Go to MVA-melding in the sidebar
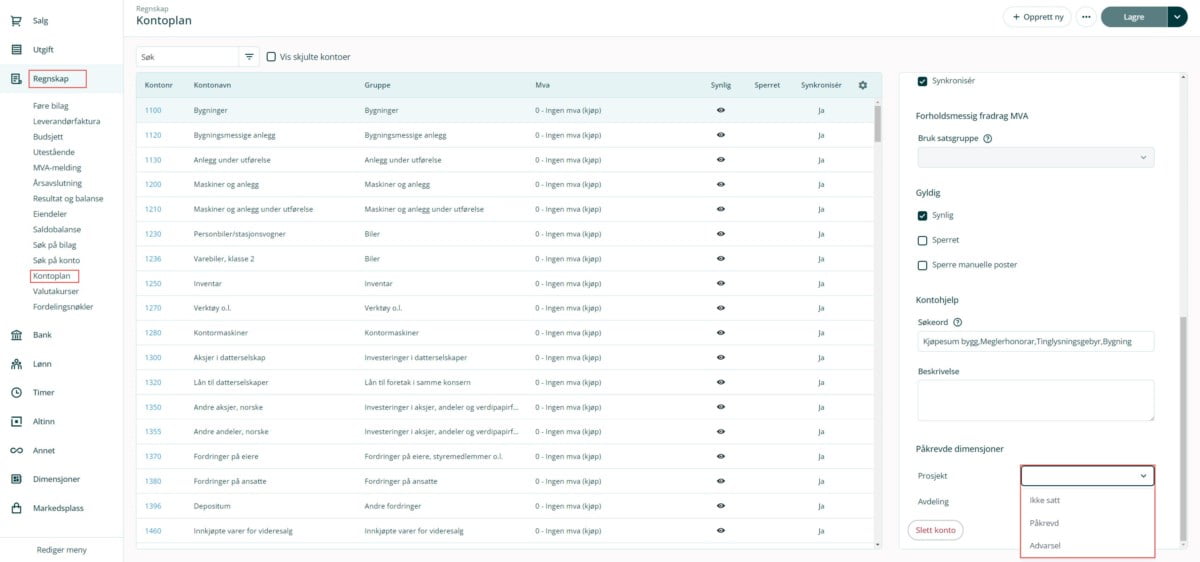1200x562 pixels. (x=57, y=168)
